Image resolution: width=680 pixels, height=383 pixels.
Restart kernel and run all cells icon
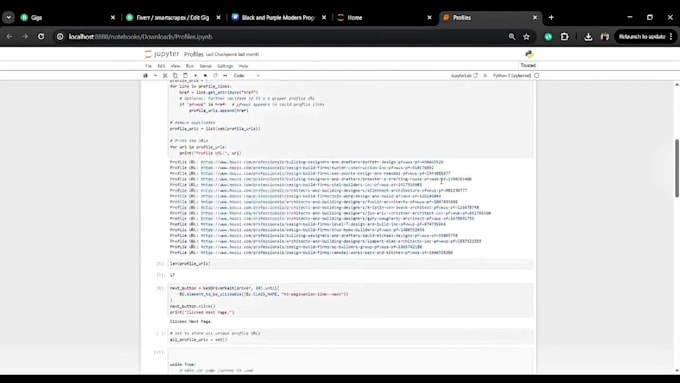(225, 75)
